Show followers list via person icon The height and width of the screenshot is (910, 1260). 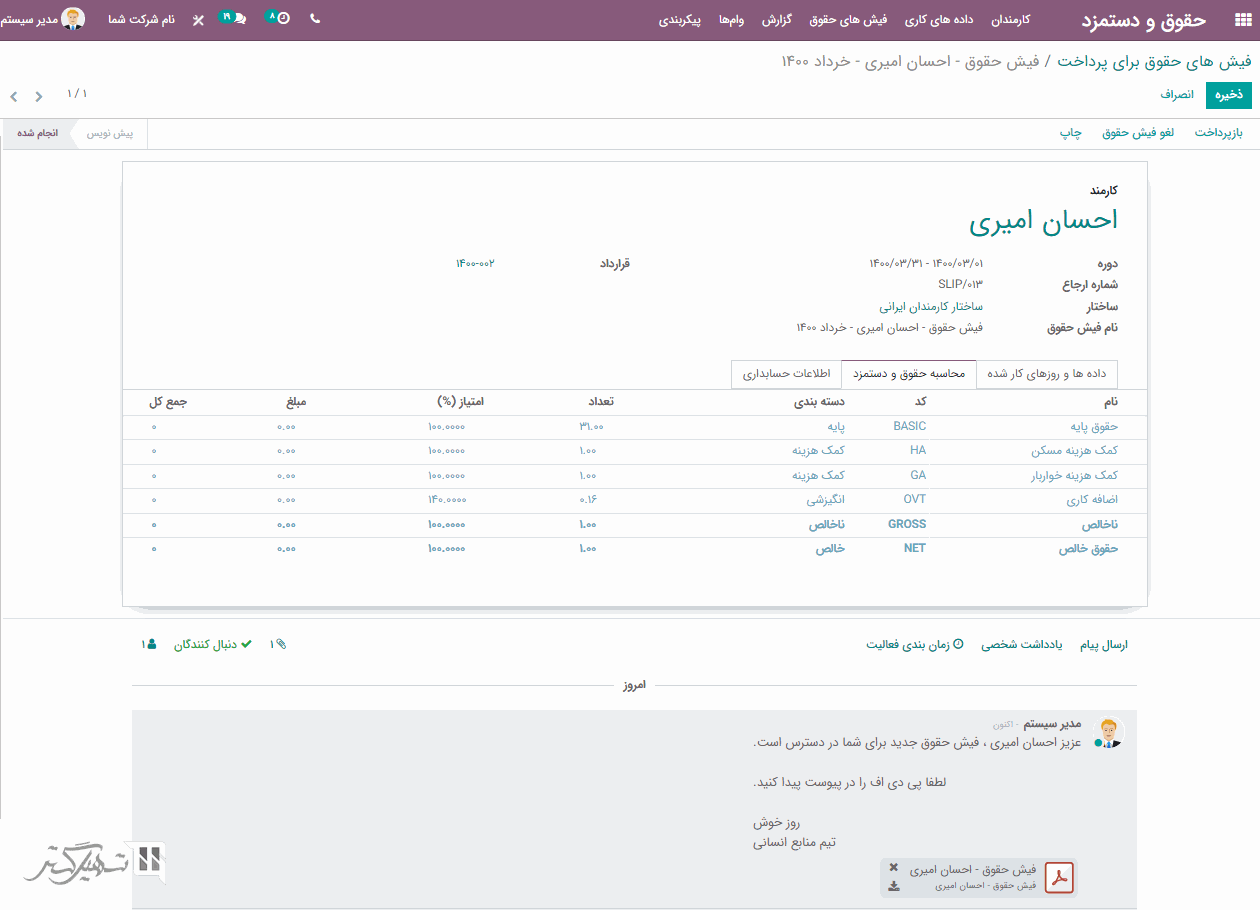(149, 645)
